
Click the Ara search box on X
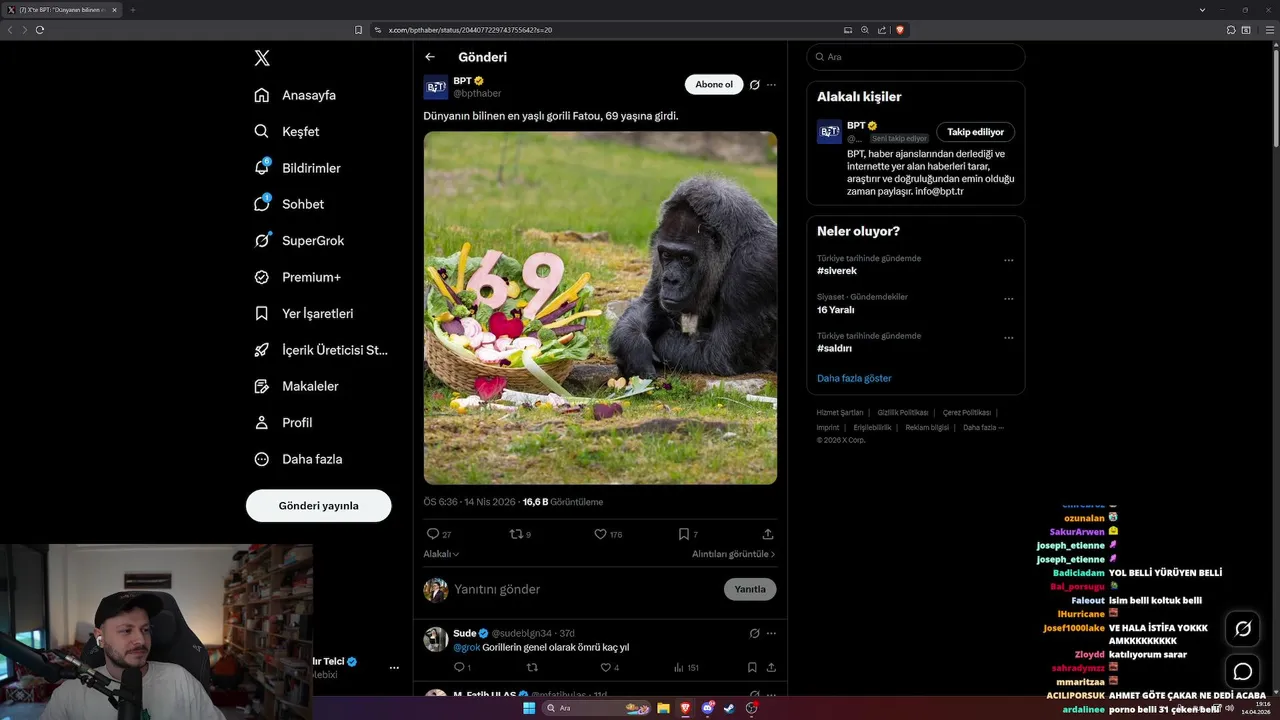(916, 57)
